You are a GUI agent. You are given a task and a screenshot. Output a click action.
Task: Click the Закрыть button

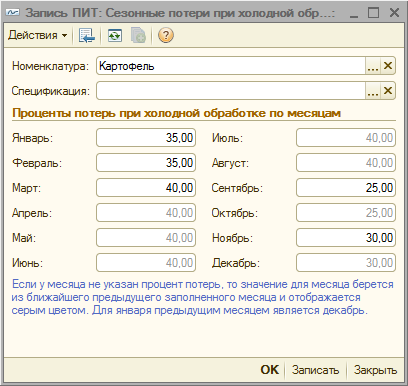point(375,370)
